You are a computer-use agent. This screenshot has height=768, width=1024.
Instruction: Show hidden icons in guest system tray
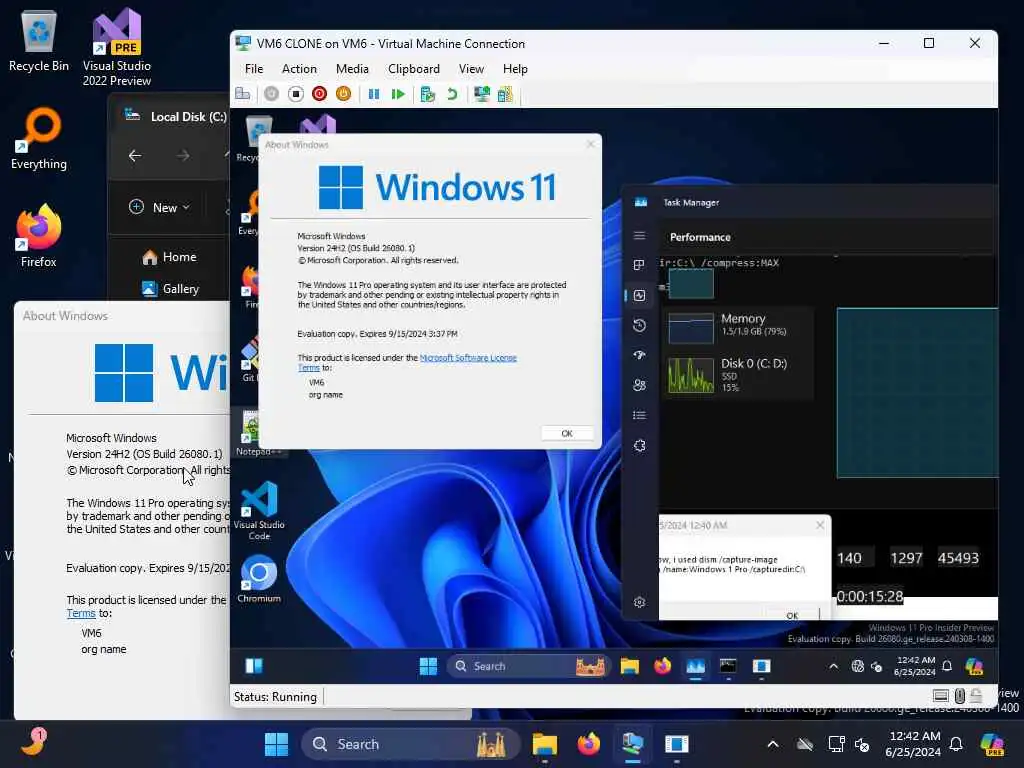[833, 666]
